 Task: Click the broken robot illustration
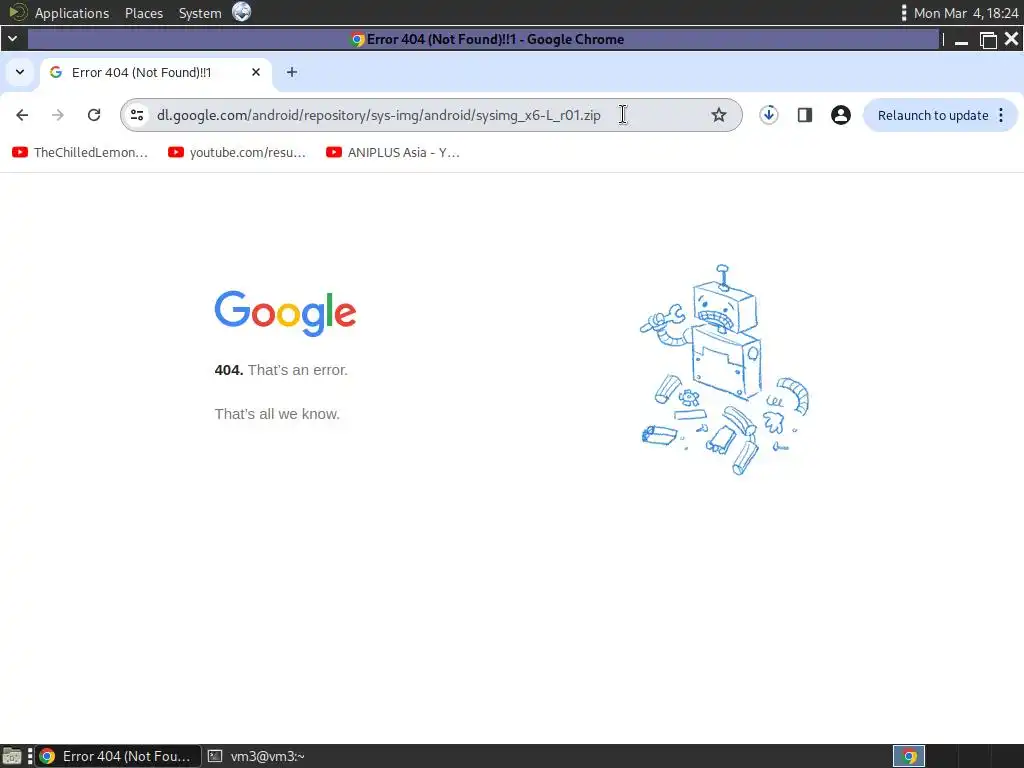click(x=725, y=370)
